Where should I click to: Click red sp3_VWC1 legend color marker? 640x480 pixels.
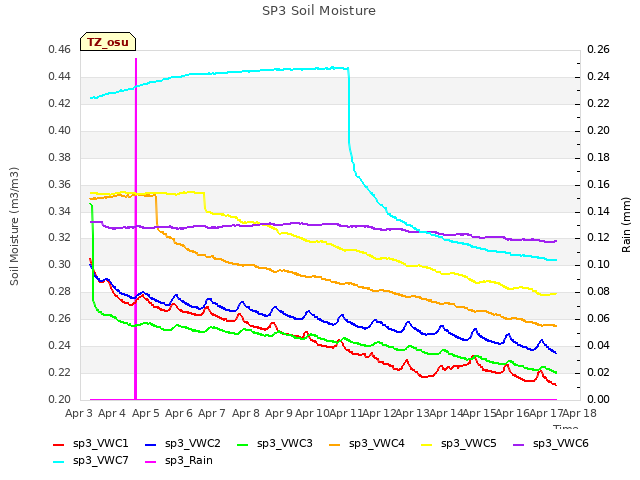pos(59,445)
